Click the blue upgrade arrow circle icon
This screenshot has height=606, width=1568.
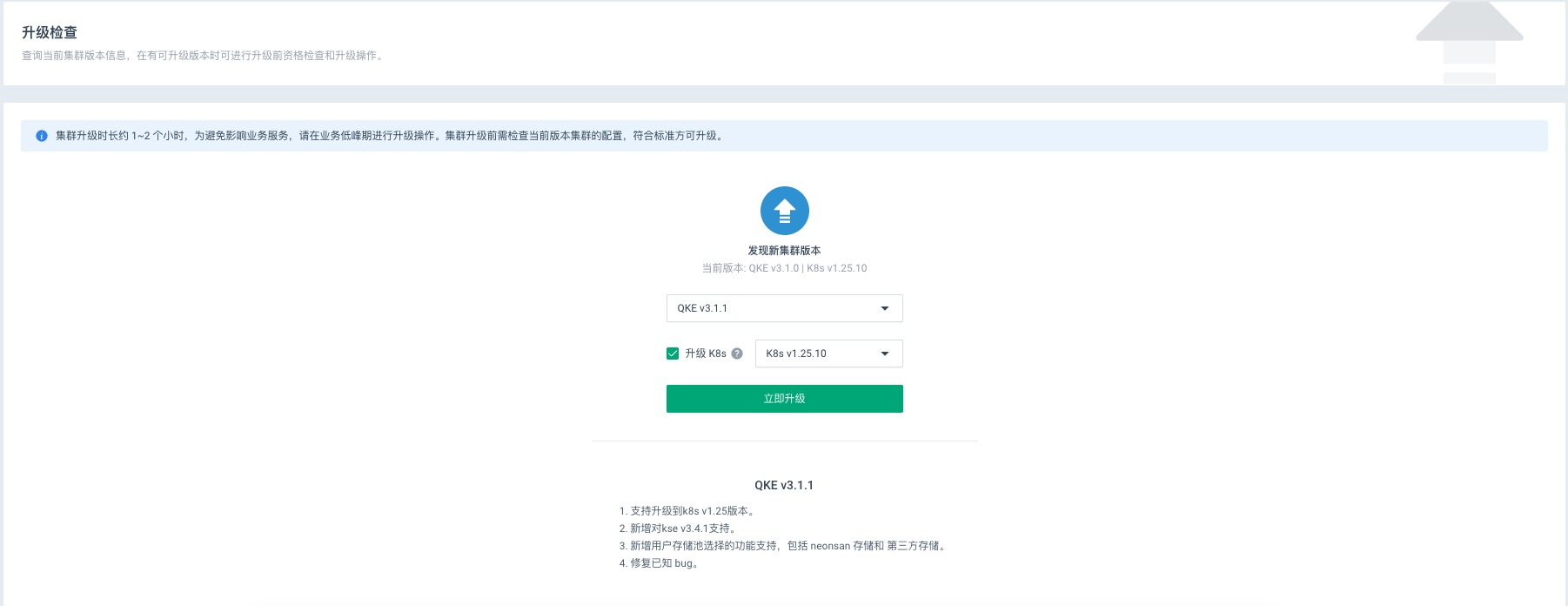784,211
